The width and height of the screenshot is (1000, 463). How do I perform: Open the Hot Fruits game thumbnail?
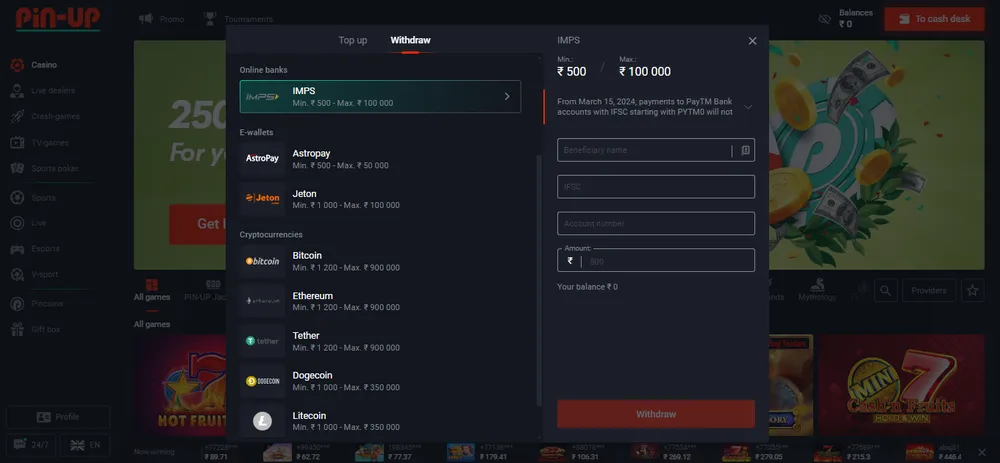[x=180, y=385]
